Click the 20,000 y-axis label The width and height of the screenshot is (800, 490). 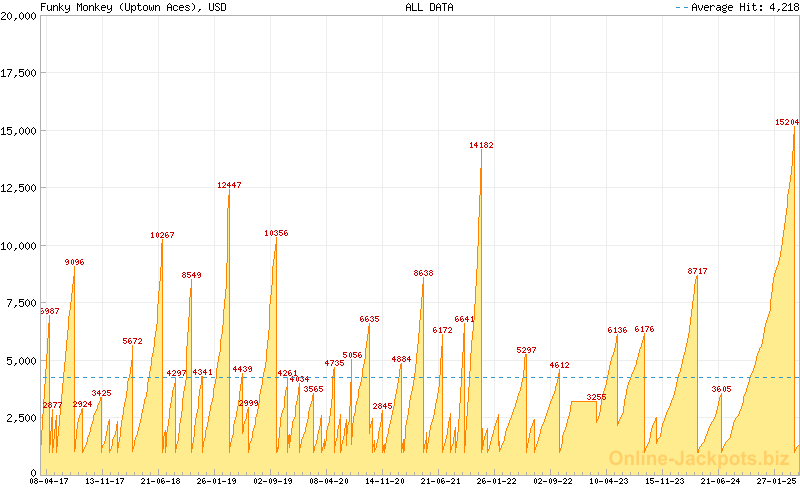pyautogui.click(x=18, y=16)
